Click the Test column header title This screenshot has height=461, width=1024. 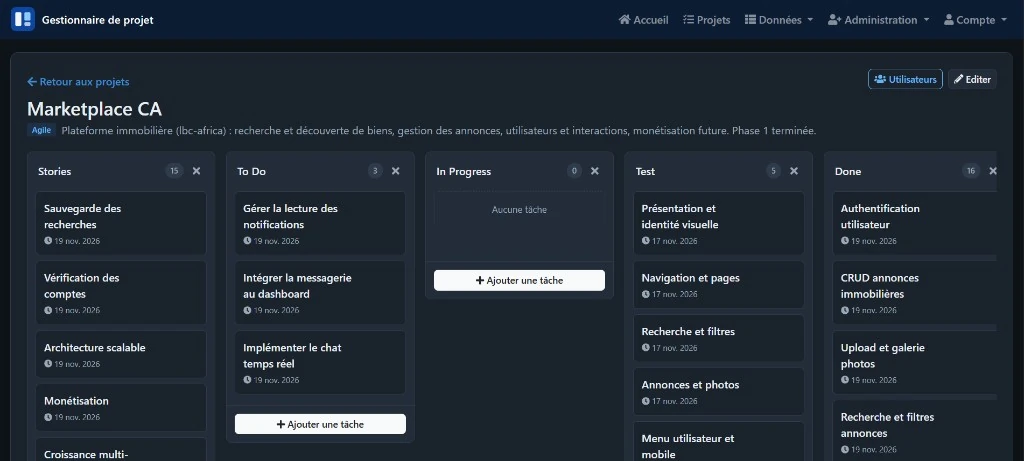[645, 171]
